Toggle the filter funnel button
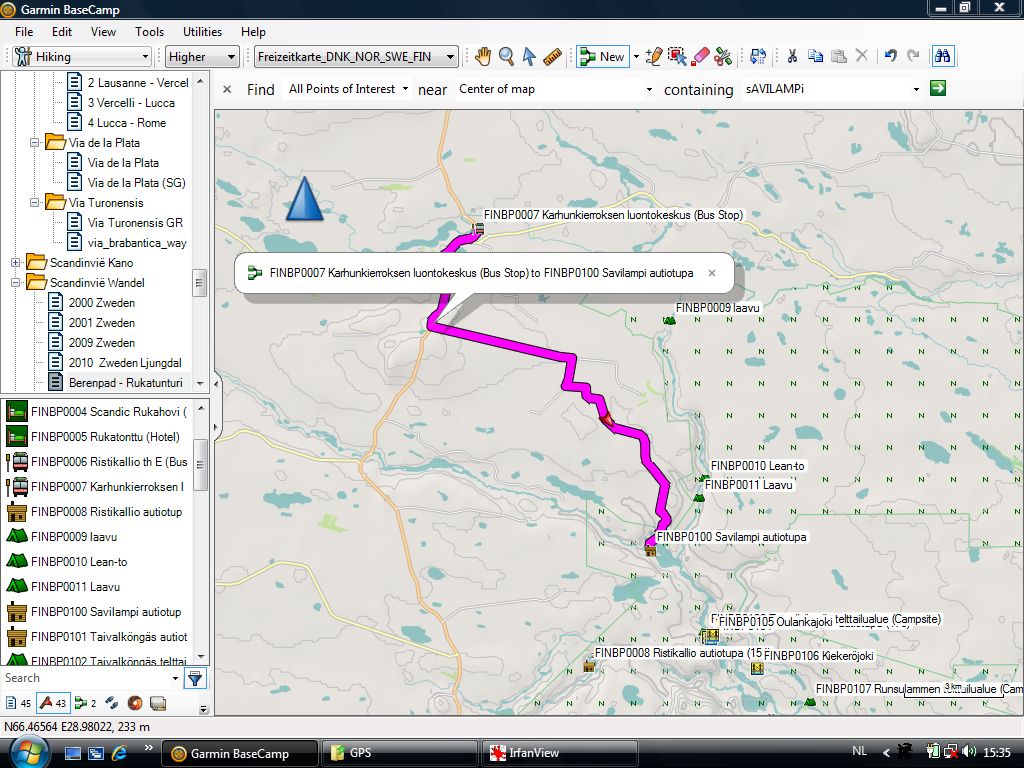 [195, 678]
